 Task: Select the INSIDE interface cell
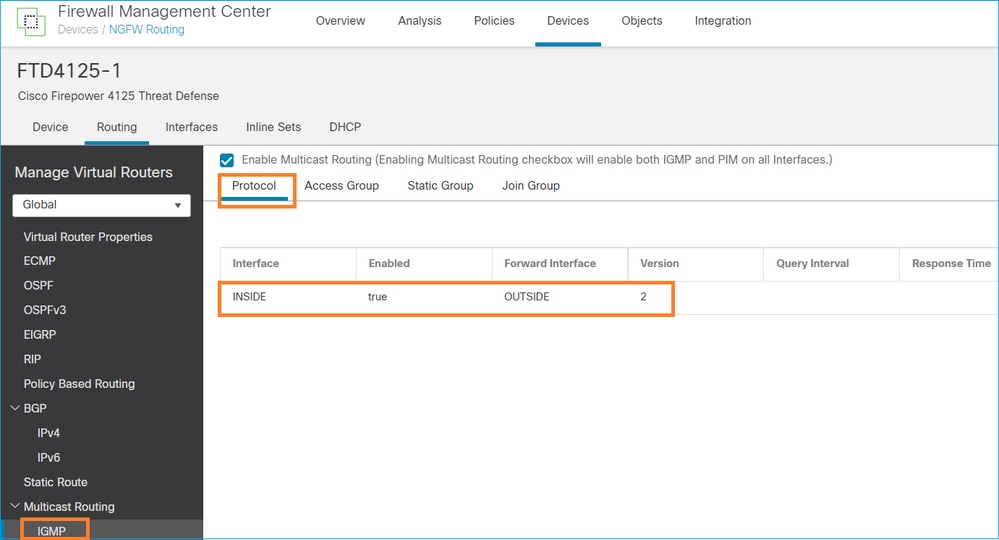(249, 297)
